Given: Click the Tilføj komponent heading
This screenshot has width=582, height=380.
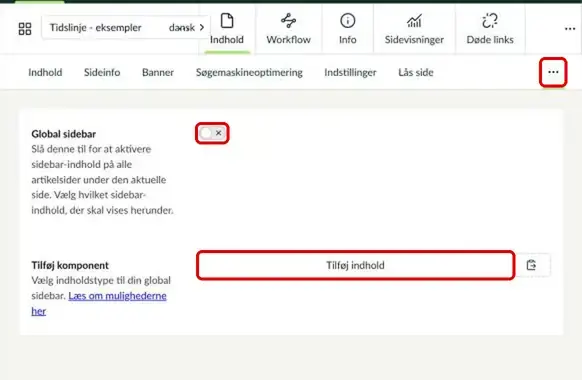Looking at the screenshot, I should pyautogui.click(x=70, y=265).
